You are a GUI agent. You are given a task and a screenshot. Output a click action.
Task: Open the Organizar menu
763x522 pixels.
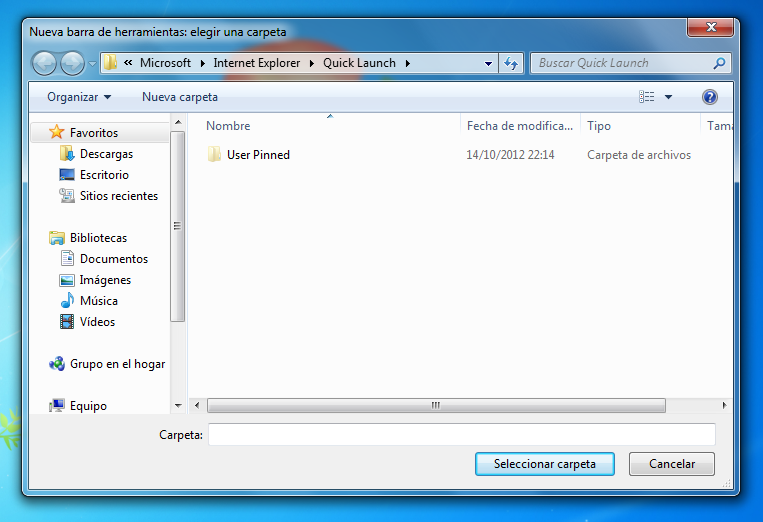[79, 97]
